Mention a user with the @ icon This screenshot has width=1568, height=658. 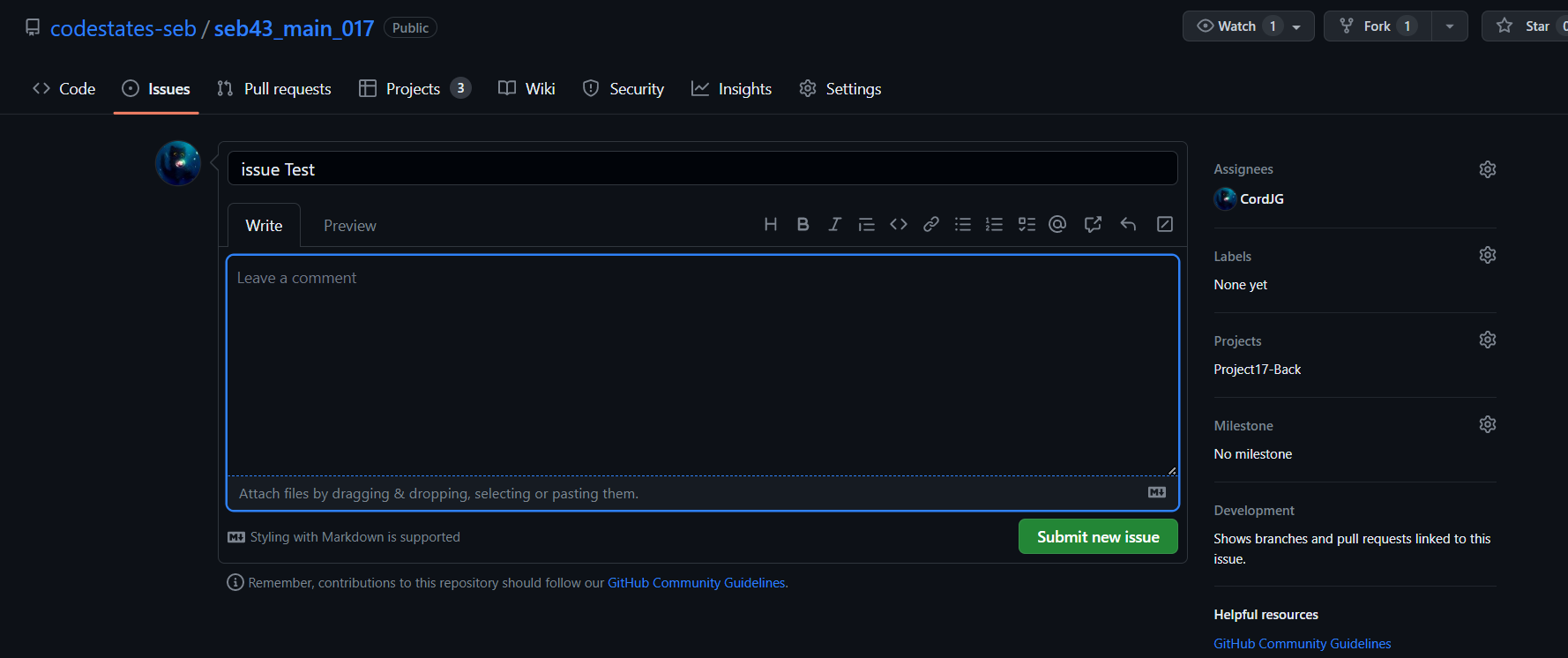pos(1057,224)
